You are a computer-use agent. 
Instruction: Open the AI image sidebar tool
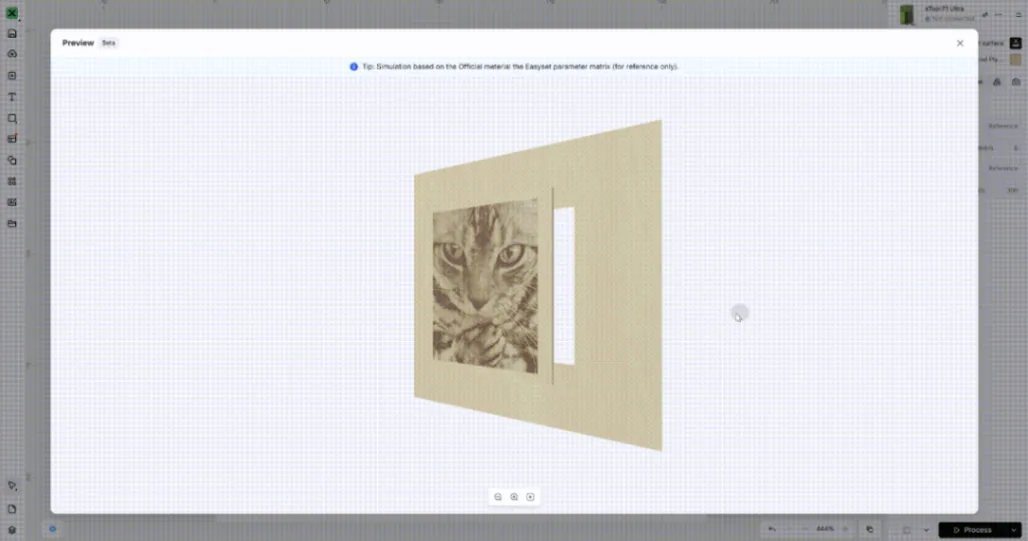pos(12,203)
